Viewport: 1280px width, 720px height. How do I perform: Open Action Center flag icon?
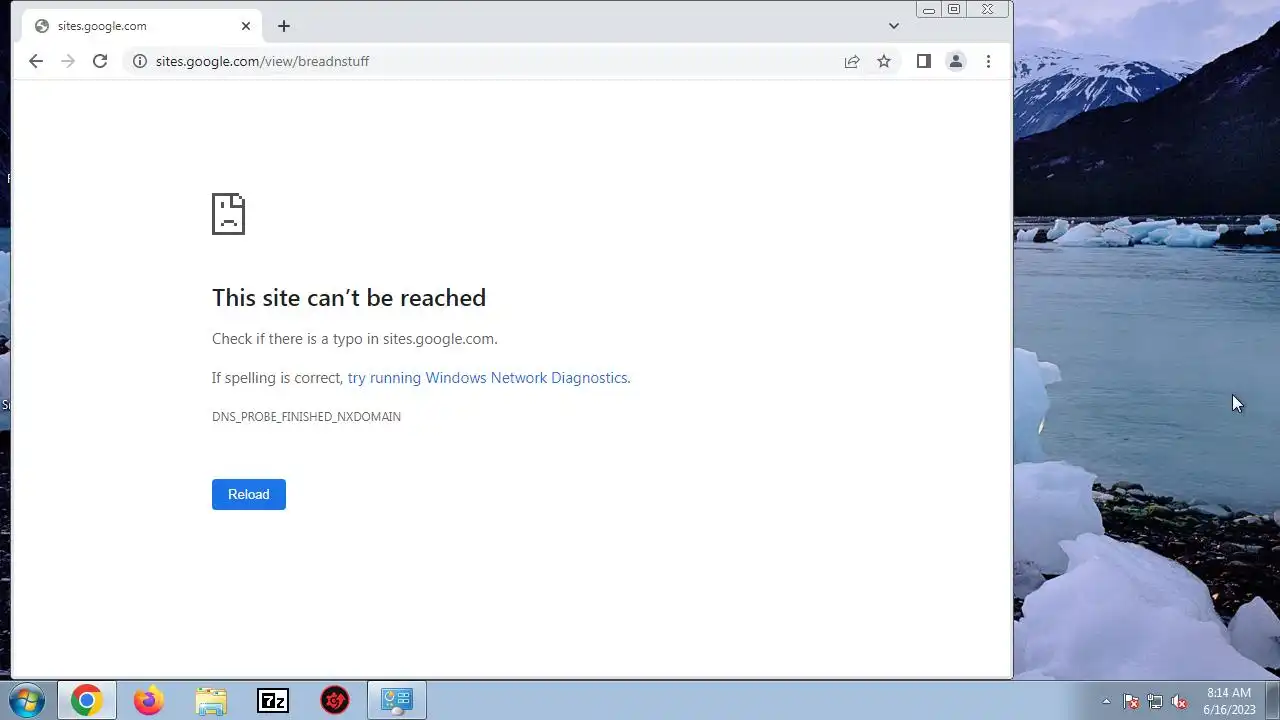click(1131, 702)
